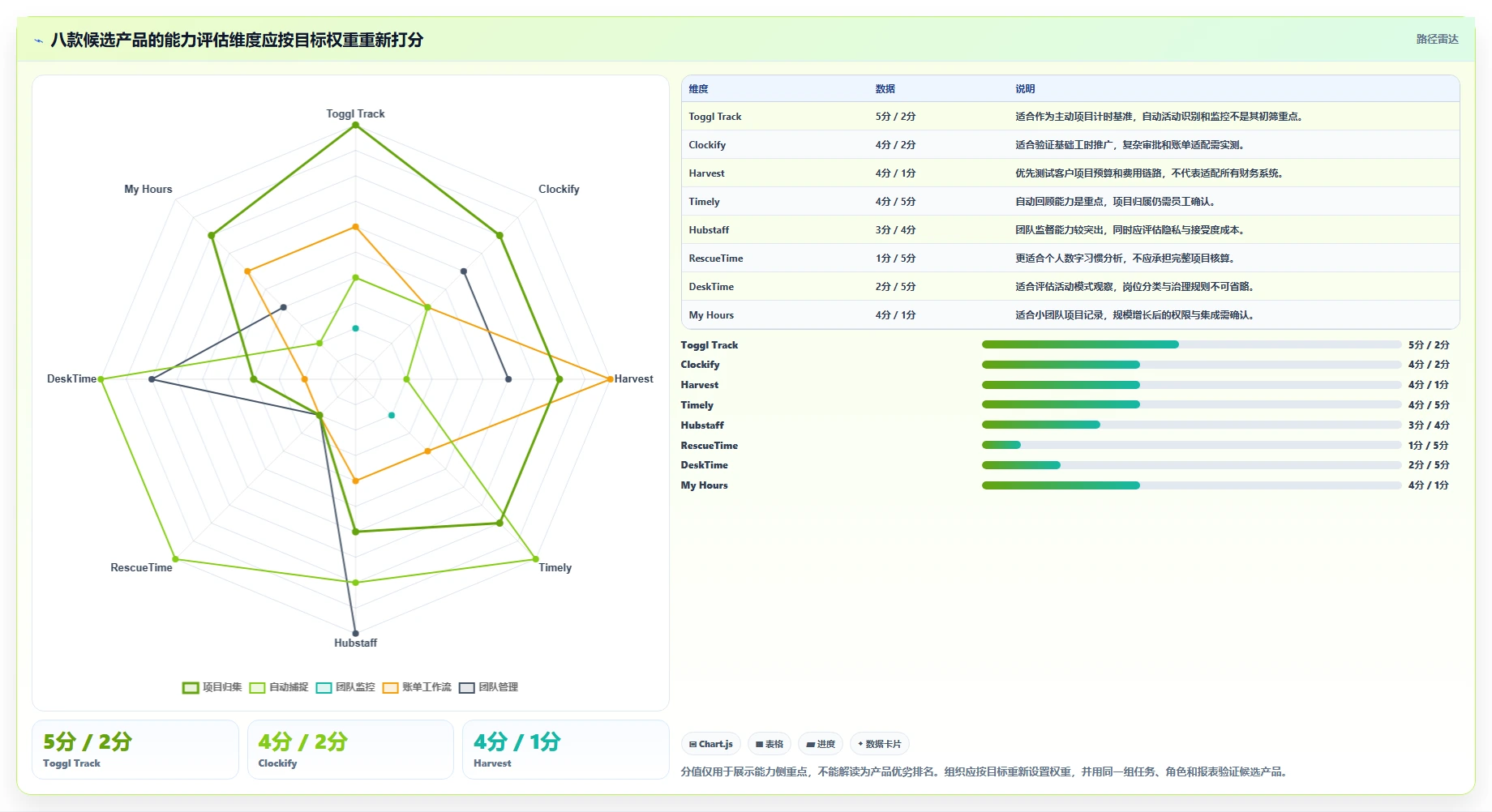This screenshot has width=1492, height=812.
Task: Click the 路径雷达 label in header
Action: click(1437, 39)
